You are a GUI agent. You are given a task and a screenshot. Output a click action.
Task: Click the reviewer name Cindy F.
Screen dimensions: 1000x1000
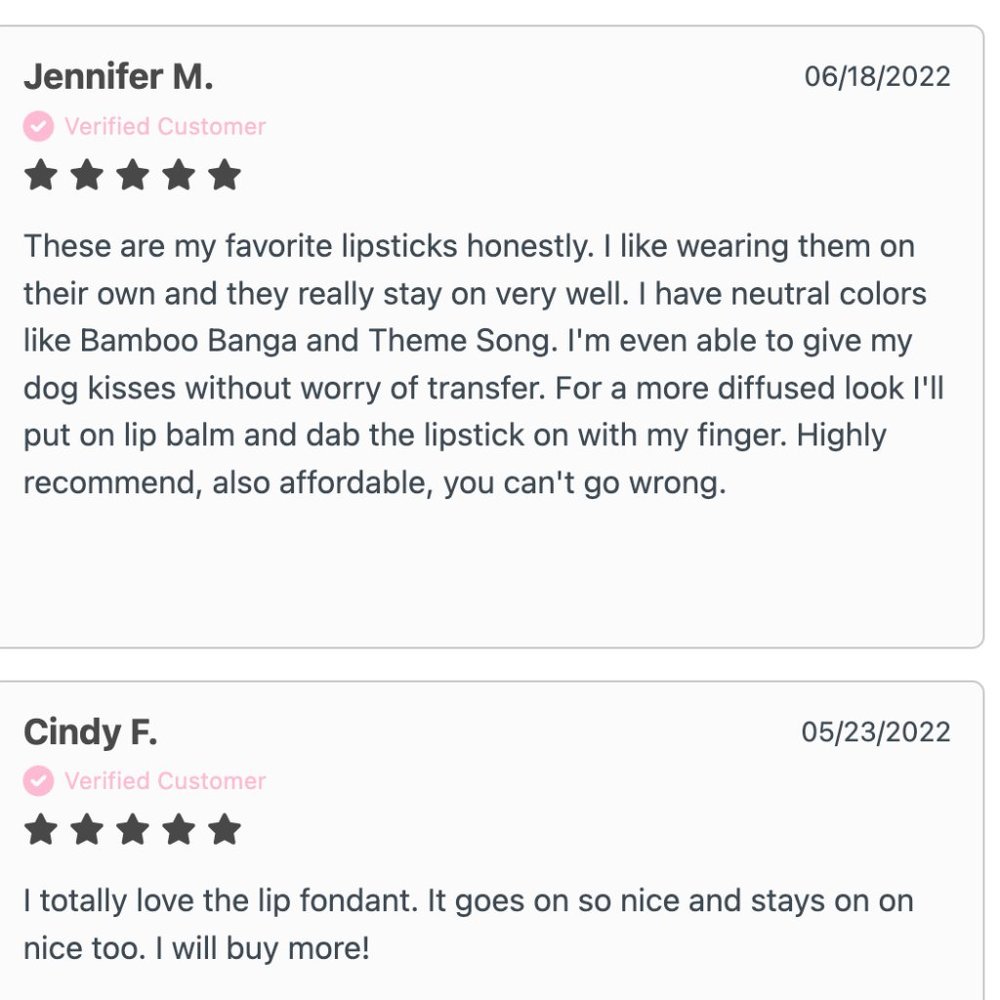[x=90, y=732]
